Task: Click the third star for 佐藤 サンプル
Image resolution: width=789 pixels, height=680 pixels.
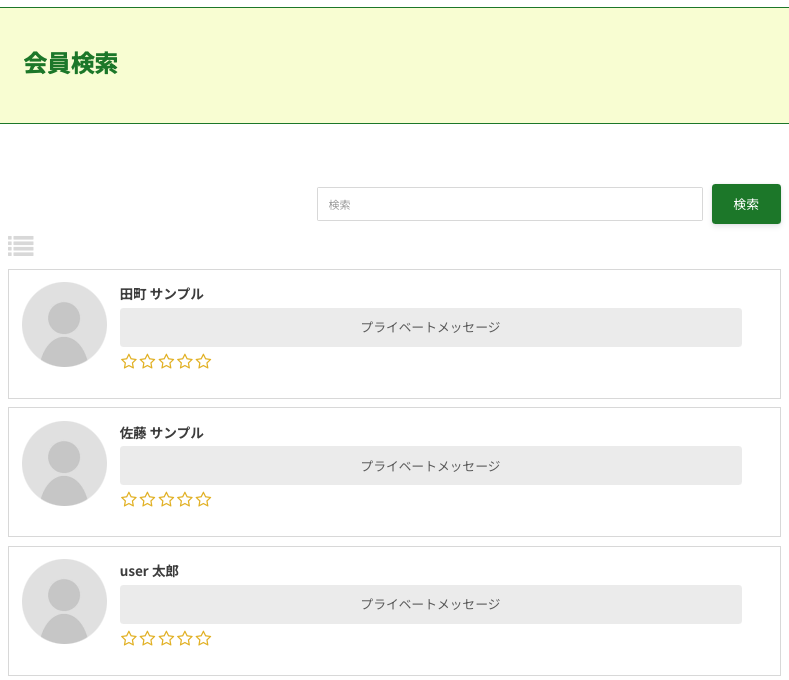Action: coord(166,500)
